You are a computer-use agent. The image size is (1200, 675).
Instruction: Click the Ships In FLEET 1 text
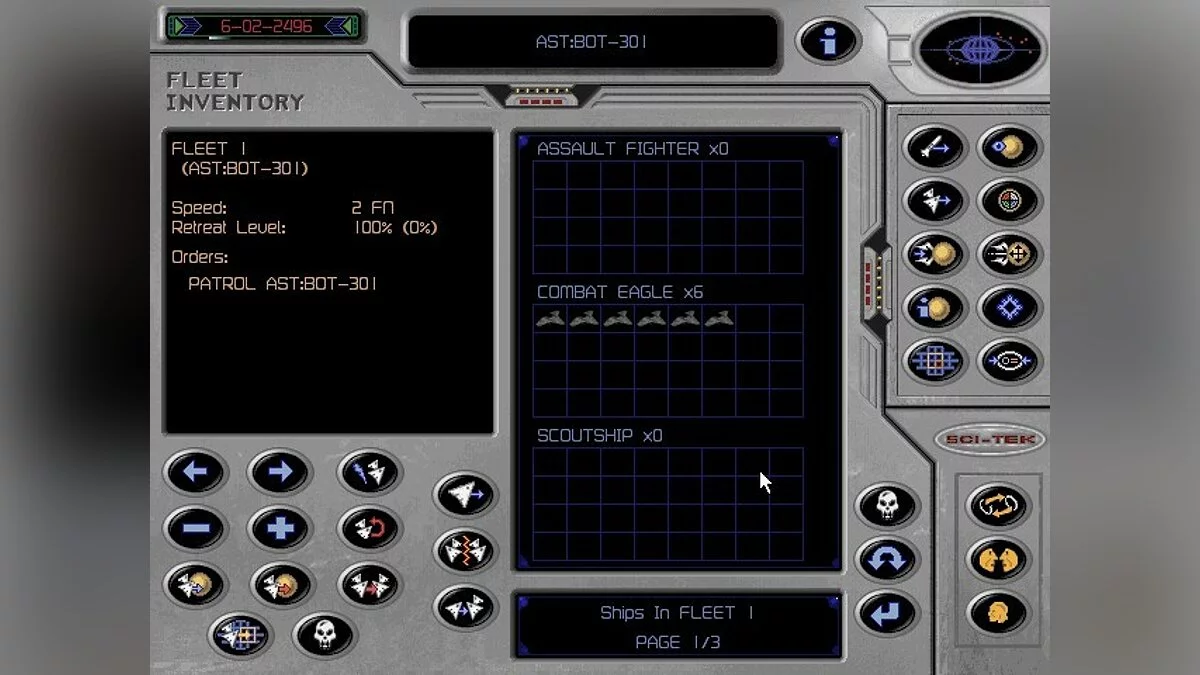click(678, 612)
